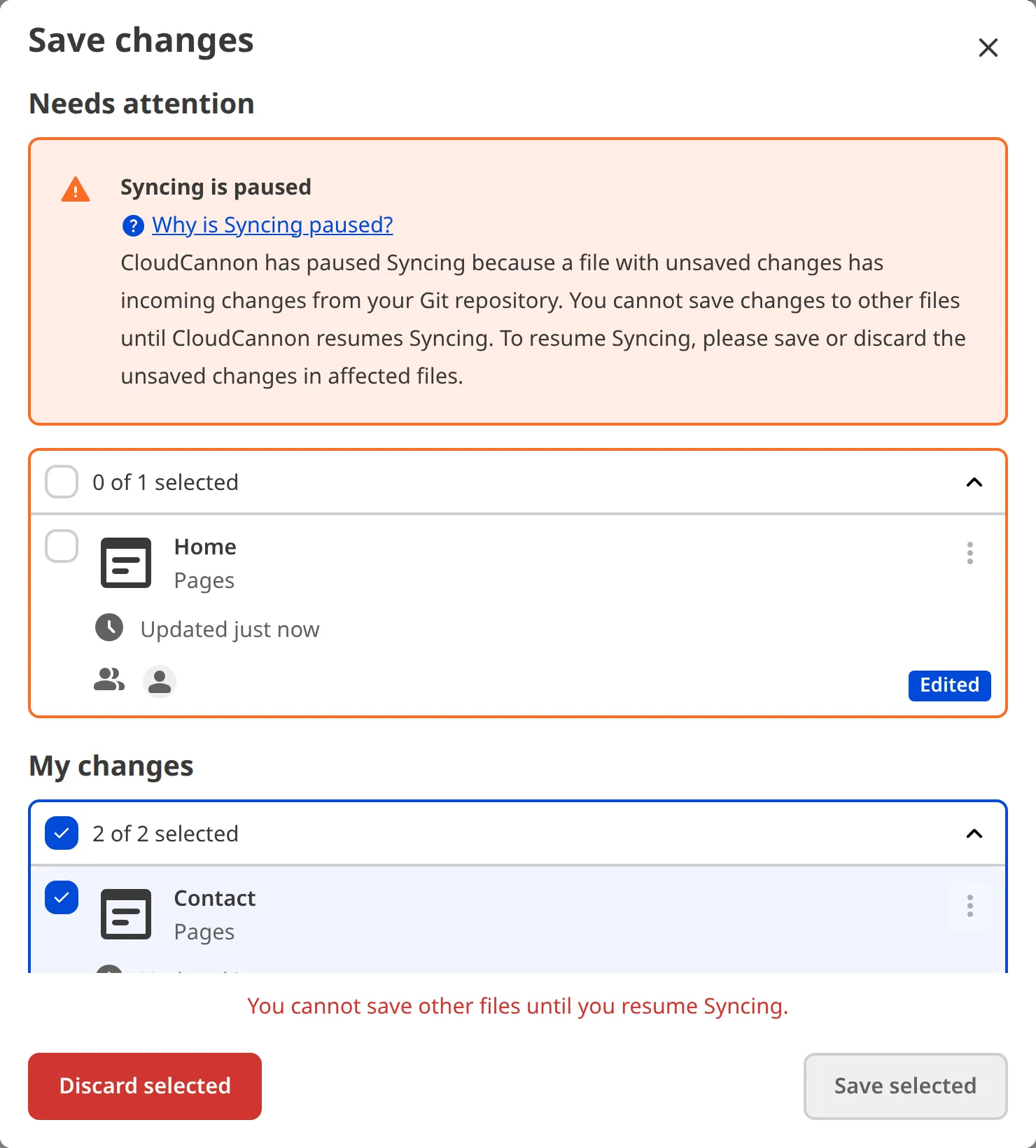The height and width of the screenshot is (1148, 1036).
Task: Click the Home page document icon
Action: (126, 563)
